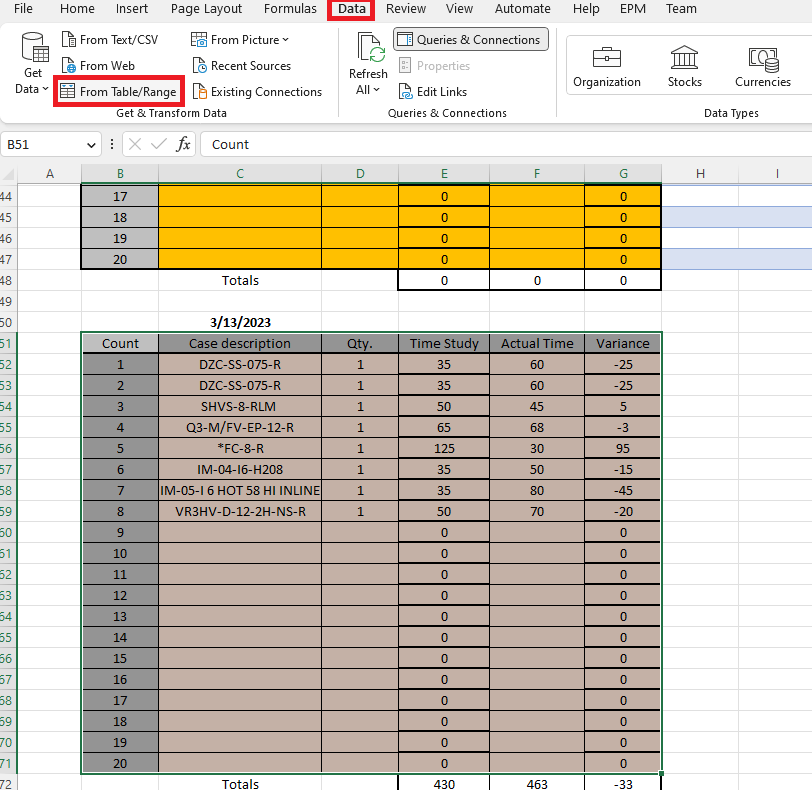Select the Qty. header cell
The height and width of the screenshot is (790, 812).
360,343
